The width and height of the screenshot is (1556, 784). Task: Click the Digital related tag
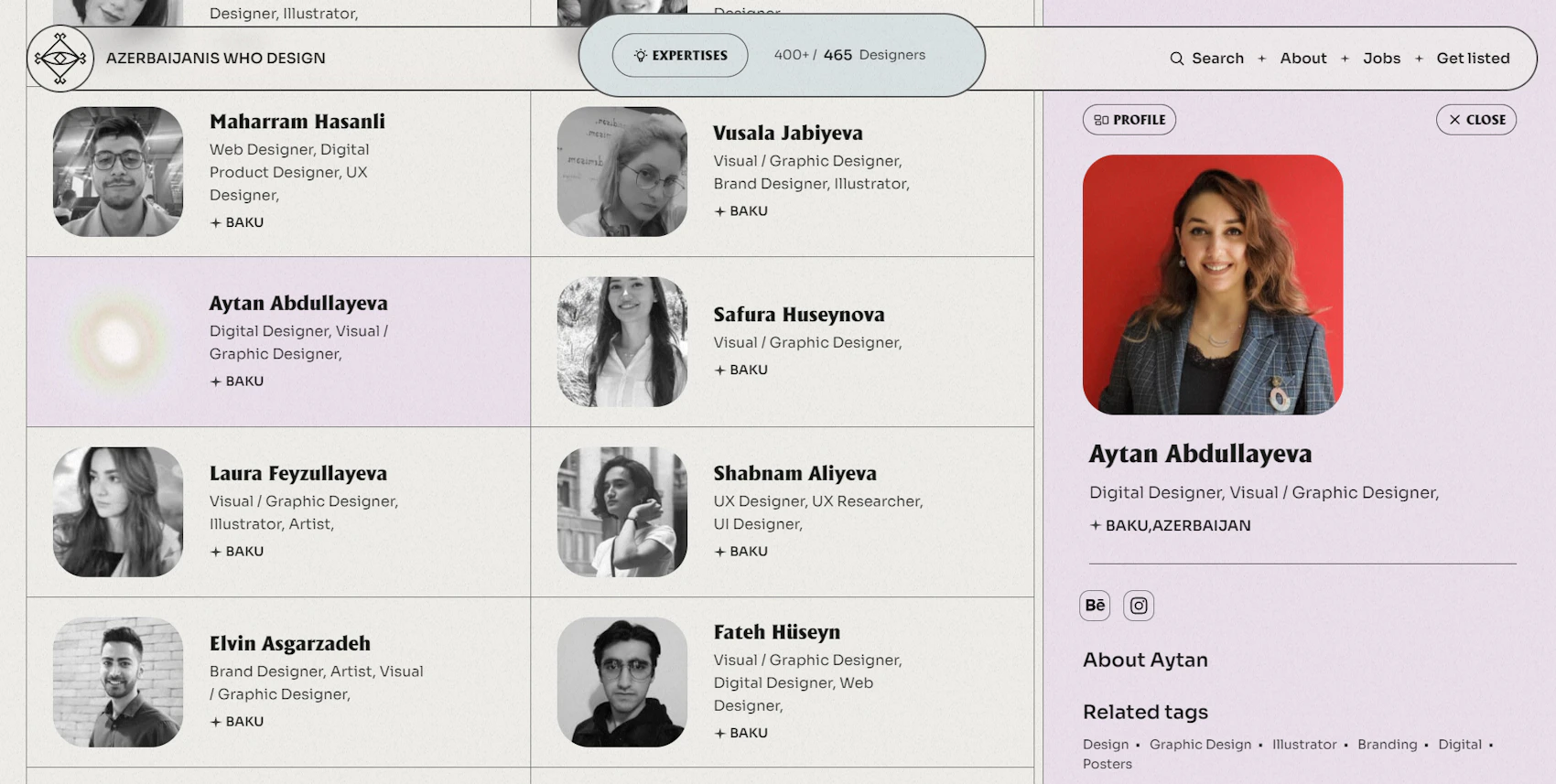(1460, 745)
